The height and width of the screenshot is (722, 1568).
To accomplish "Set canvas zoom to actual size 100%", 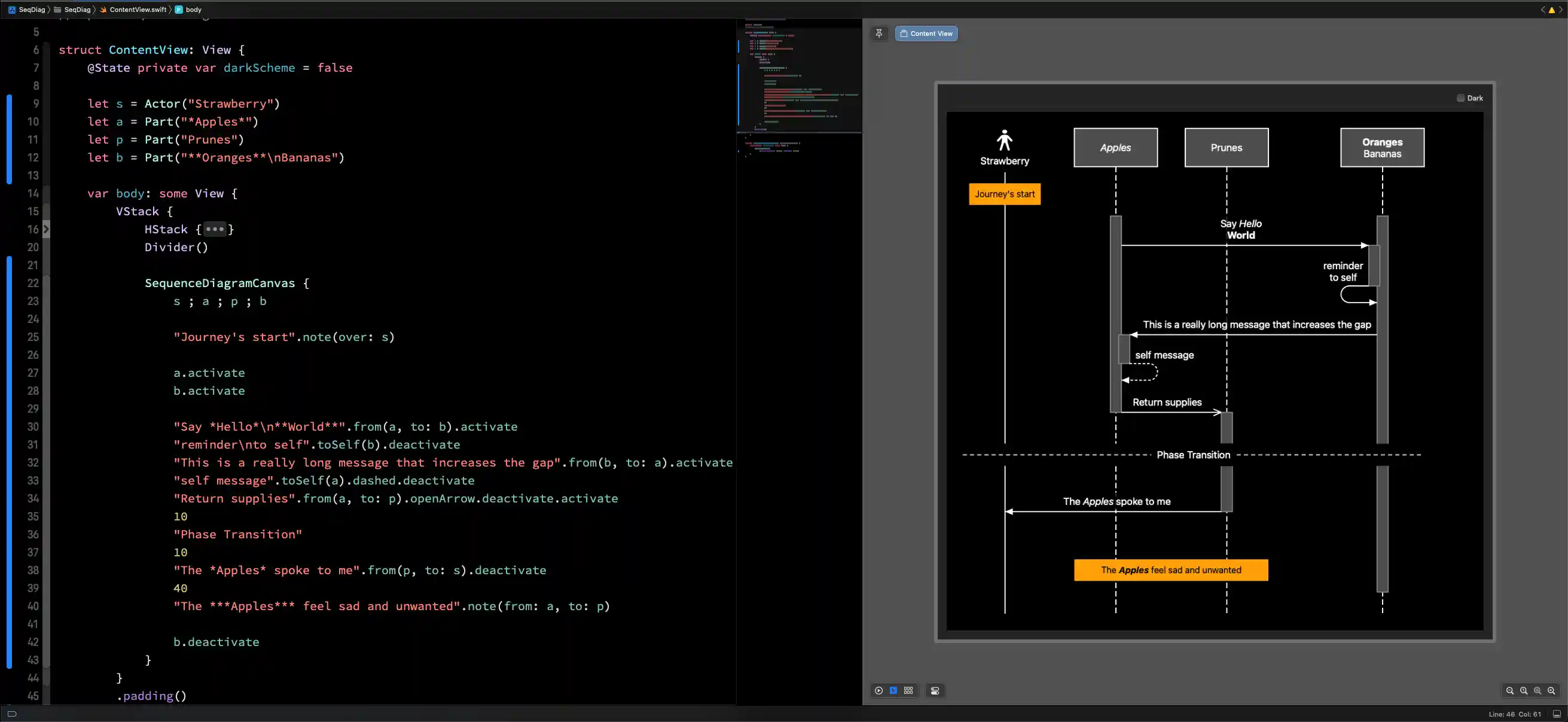I will [x=1523, y=691].
